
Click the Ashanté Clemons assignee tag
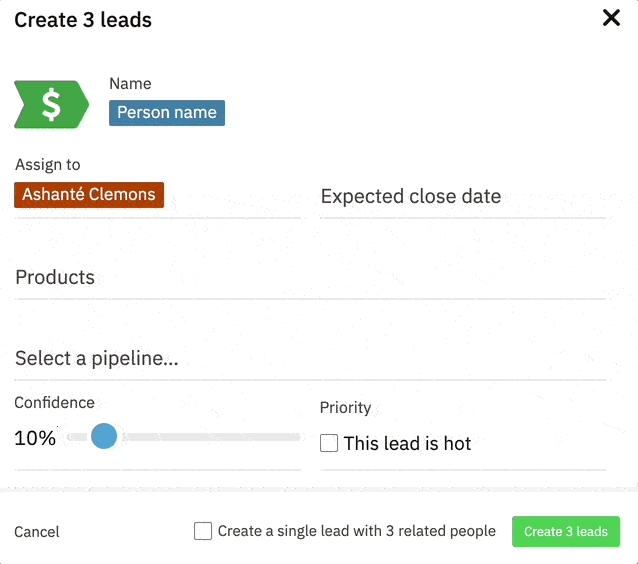click(x=89, y=194)
